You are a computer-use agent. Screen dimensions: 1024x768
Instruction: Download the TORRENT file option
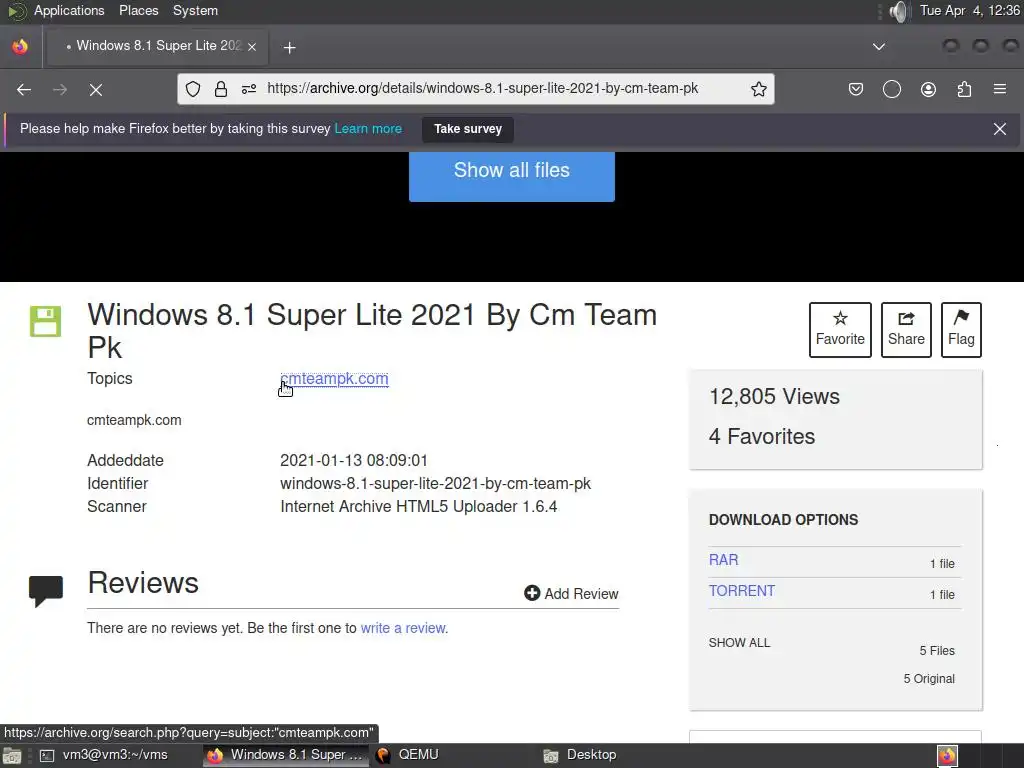[x=742, y=590]
